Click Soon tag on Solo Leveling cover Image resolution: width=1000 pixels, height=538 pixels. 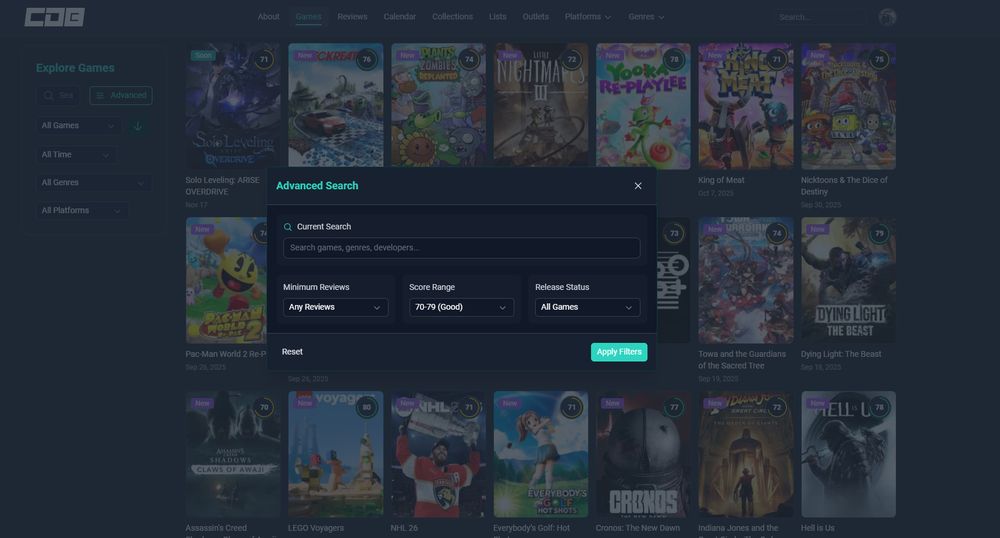(203, 55)
